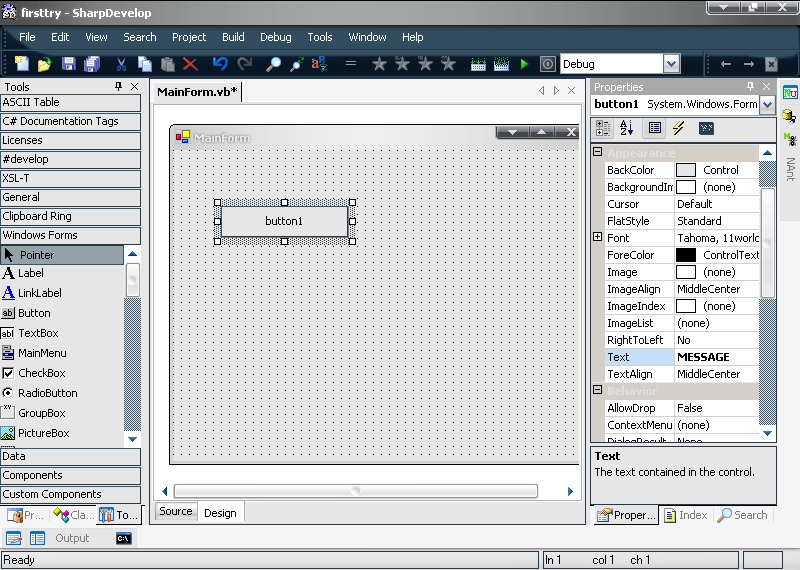Click the green Run play icon
800x570 pixels.
click(x=524, y=64)
